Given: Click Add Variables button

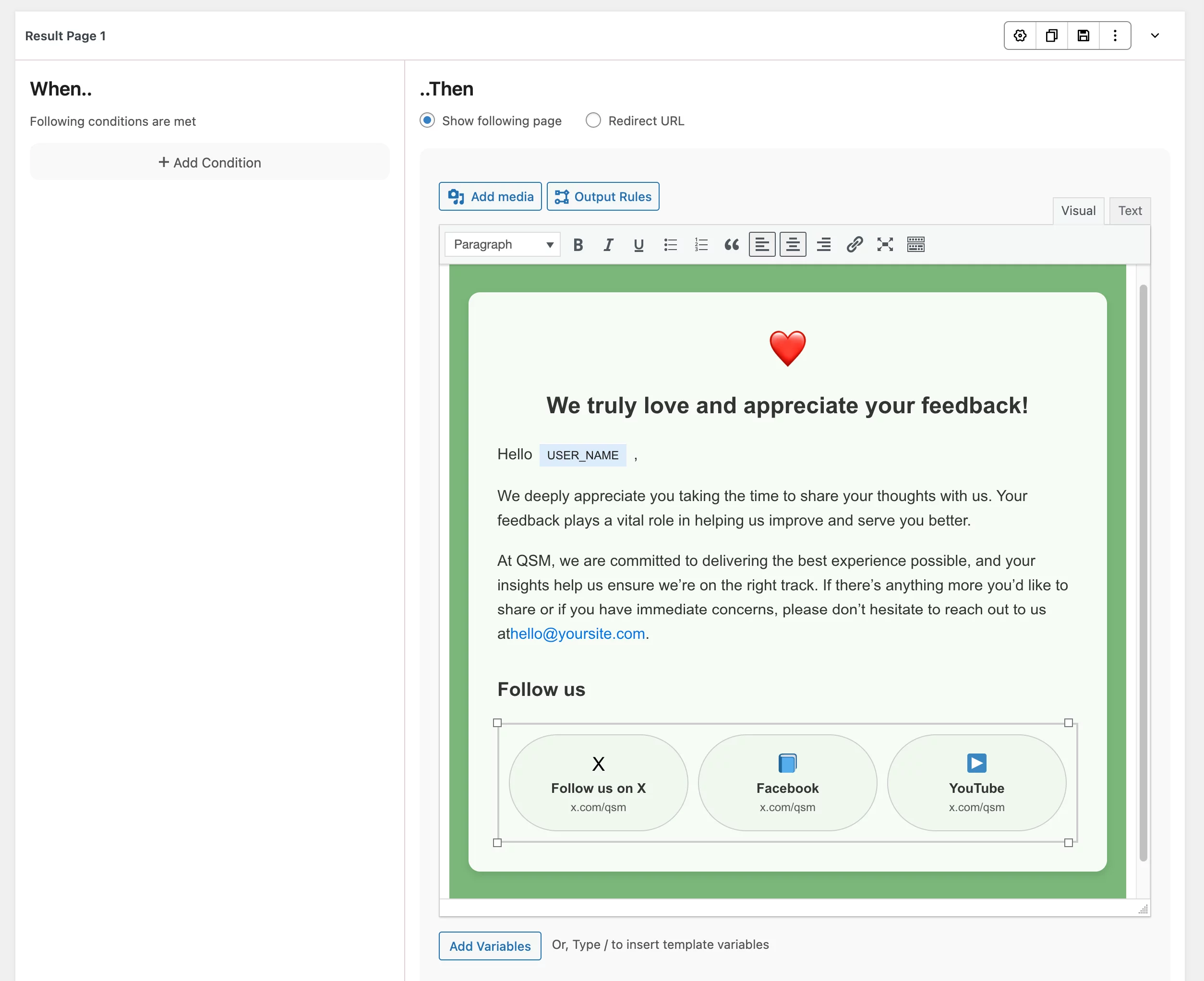Looking at the screenshot, I should point(490,945).
